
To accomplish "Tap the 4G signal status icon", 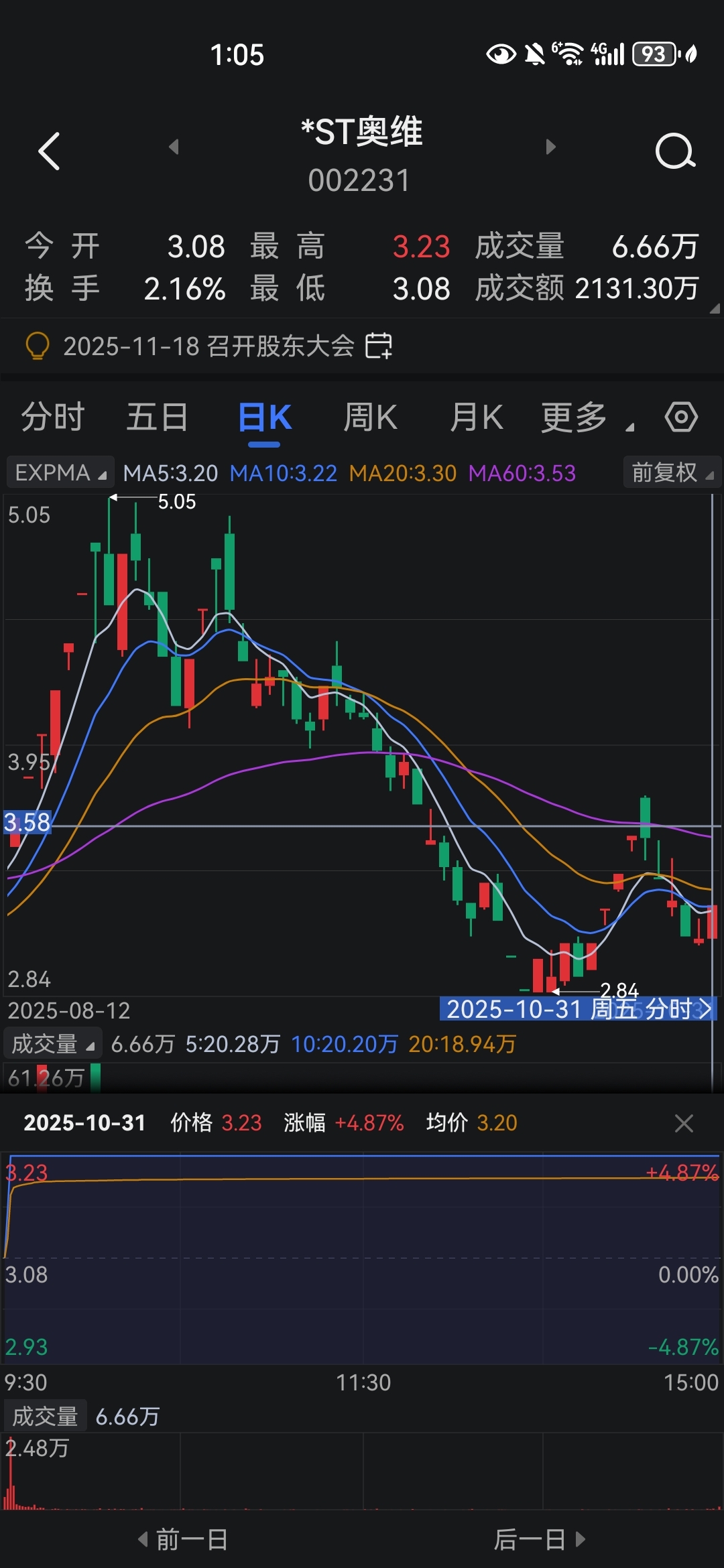I will coord(607,54).
